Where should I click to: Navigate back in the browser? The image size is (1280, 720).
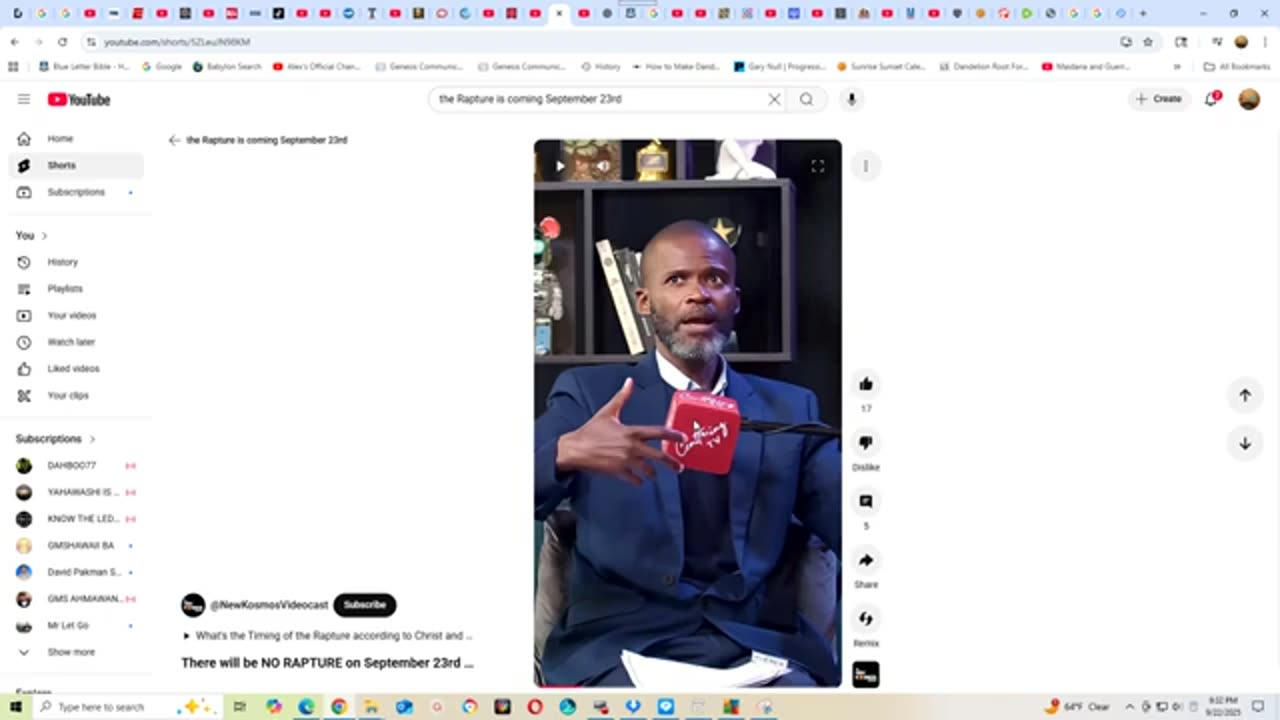coord(14,42)
